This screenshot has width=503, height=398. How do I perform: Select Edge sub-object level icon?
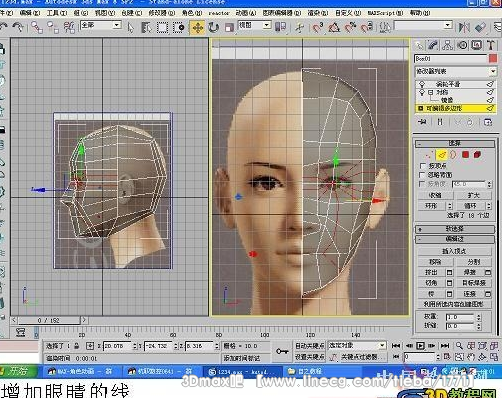[442, 154]
